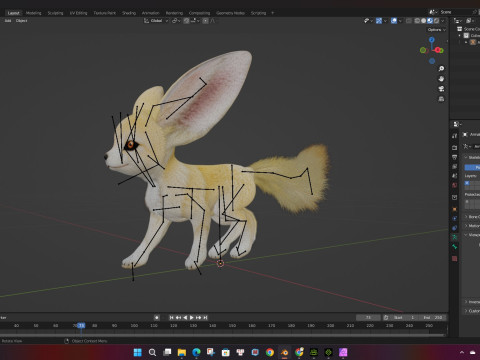This screenshot has width=480, height=360.
Task: Jump to the start frame of timeline
Action: [171, 317]
